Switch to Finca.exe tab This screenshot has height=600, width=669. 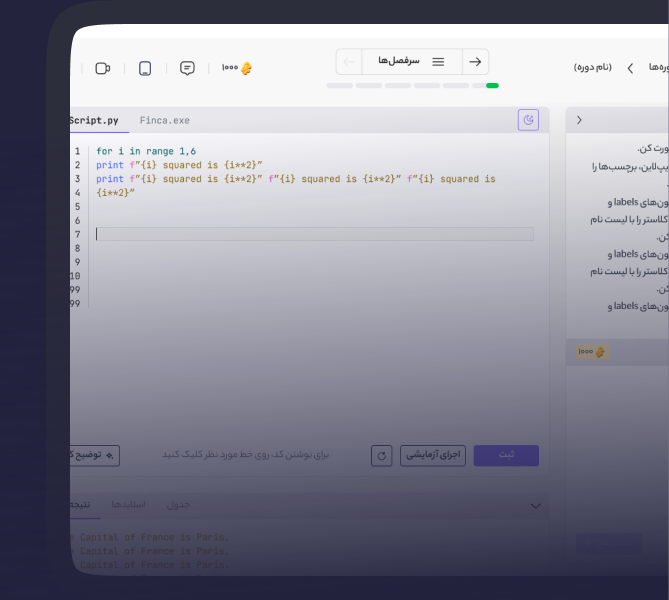pos(165,120)
